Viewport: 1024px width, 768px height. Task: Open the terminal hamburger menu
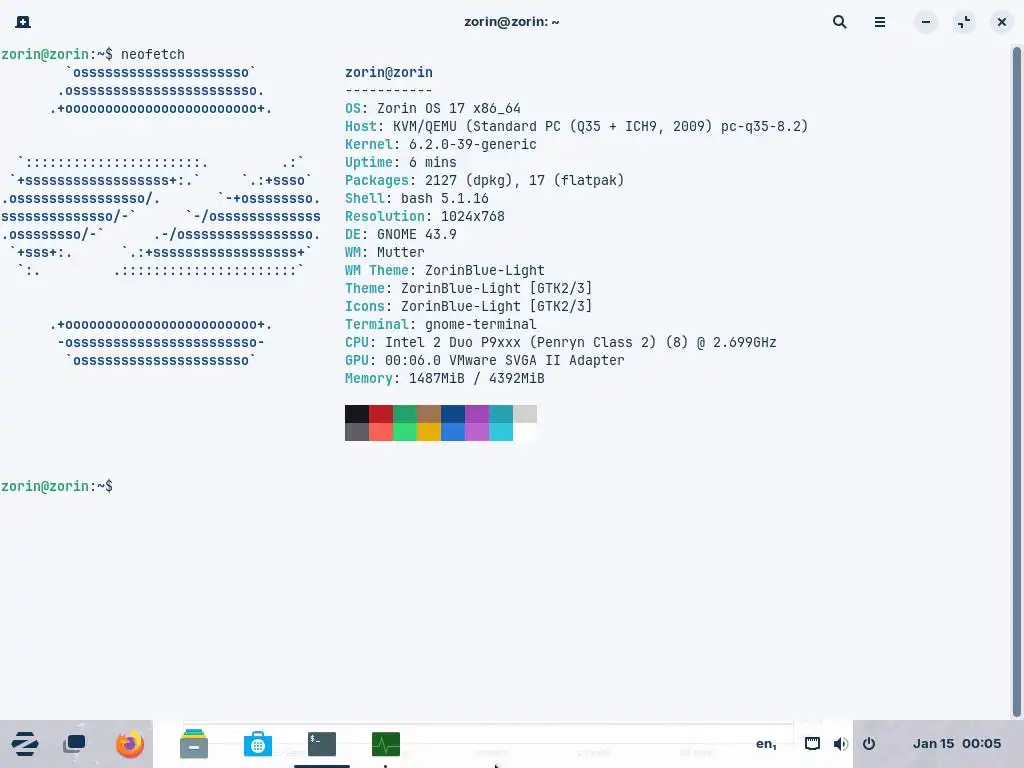pos(880,22)
